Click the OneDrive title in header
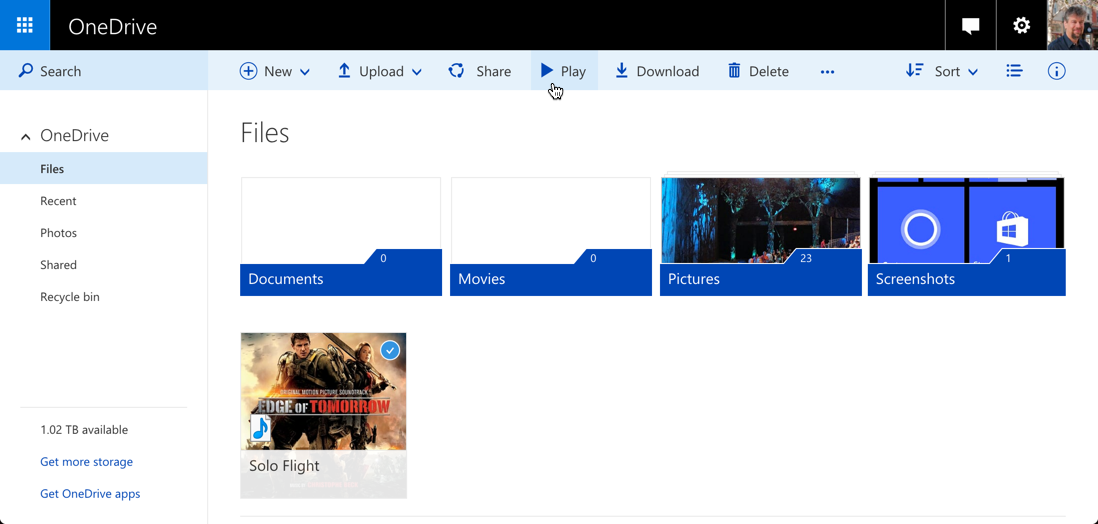The height and width of the screenshot is (524, 1098). pyautogui.click(x=113, y=27)
